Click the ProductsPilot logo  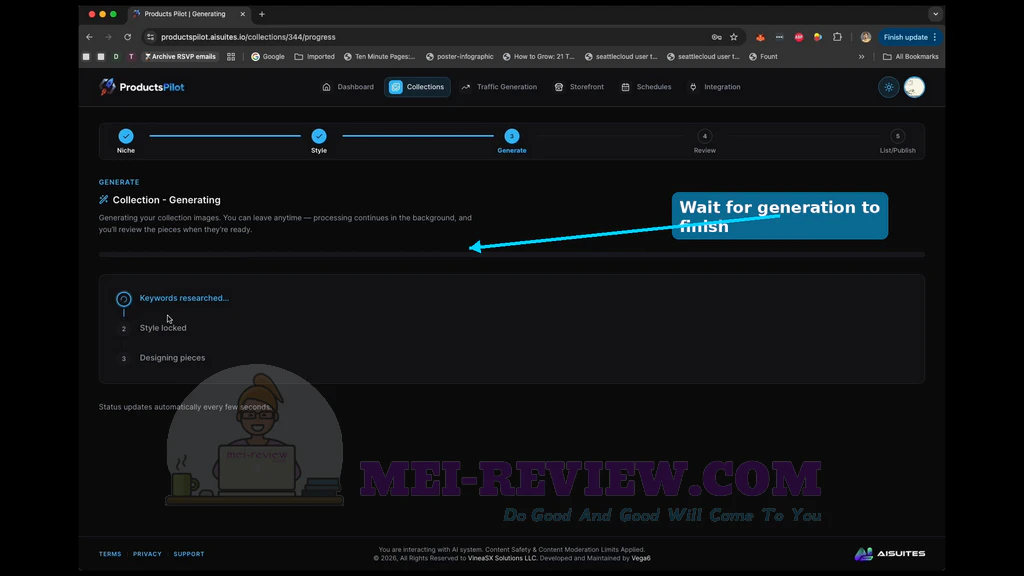pos(142,87)
